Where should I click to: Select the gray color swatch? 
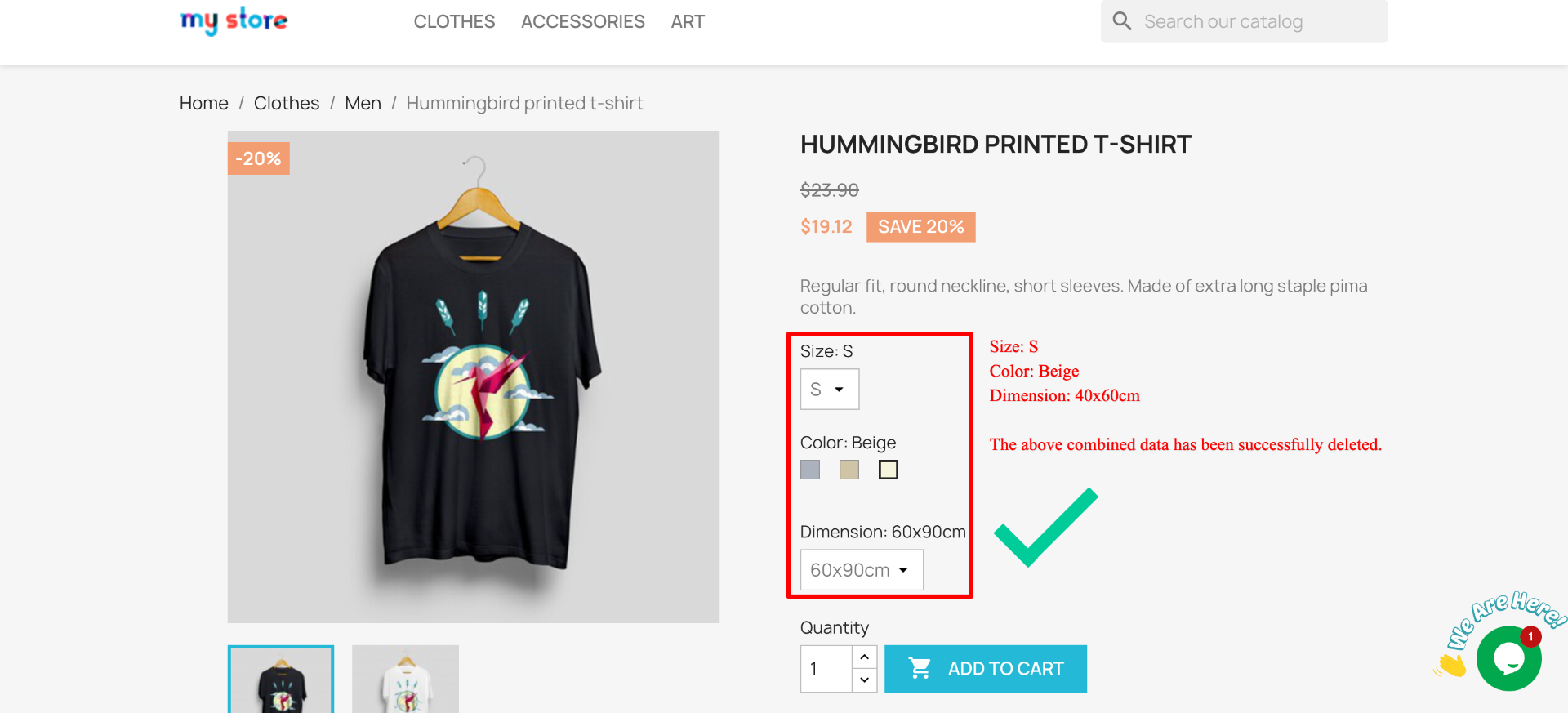[810, 470]
